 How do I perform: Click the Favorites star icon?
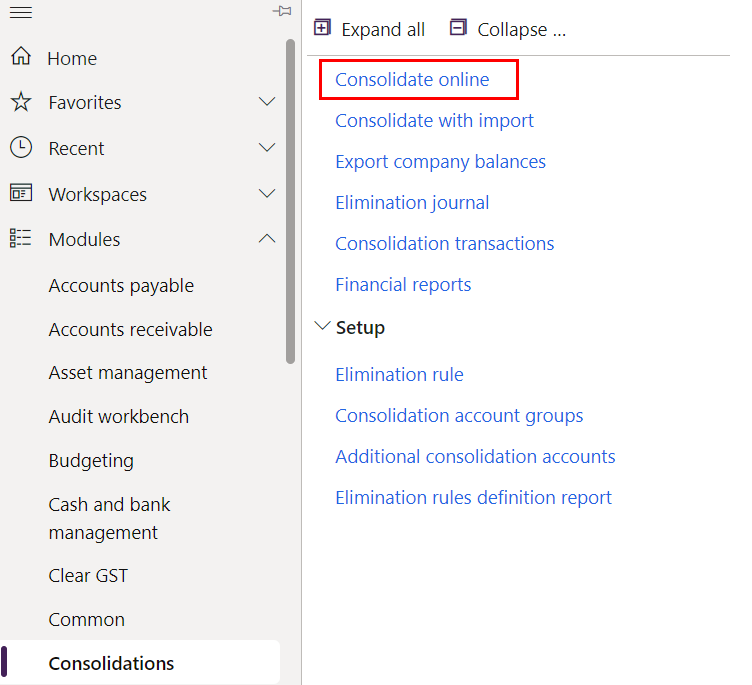pos(21,102)
